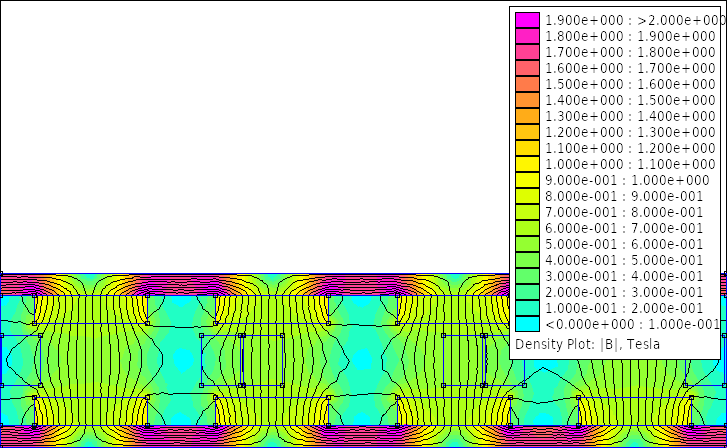This screenshot has height=448, width=727.
Task: Click the '1.000e+000 : 1.100e+000' range text
Action: pos(630,164)
